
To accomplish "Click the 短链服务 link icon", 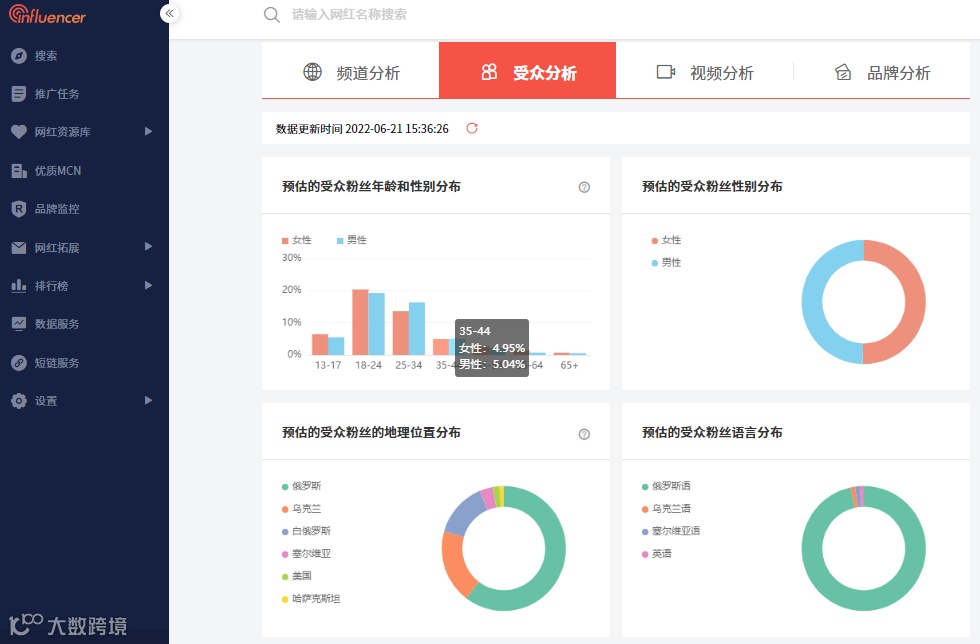I will click(19, 363).
